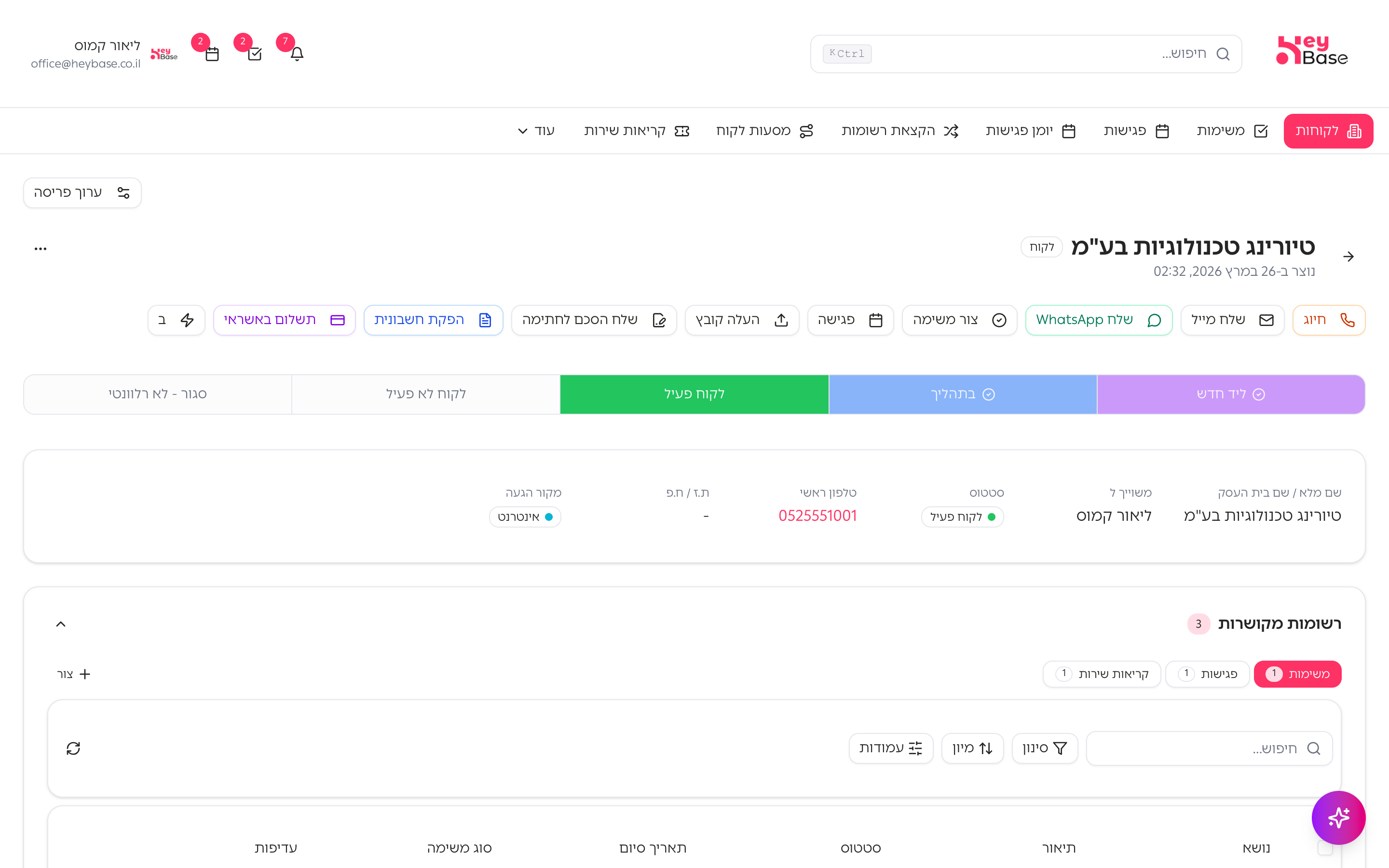
Task: Click the assigned user ליאור קמוס field
Action: click(x=1114, y=516)
